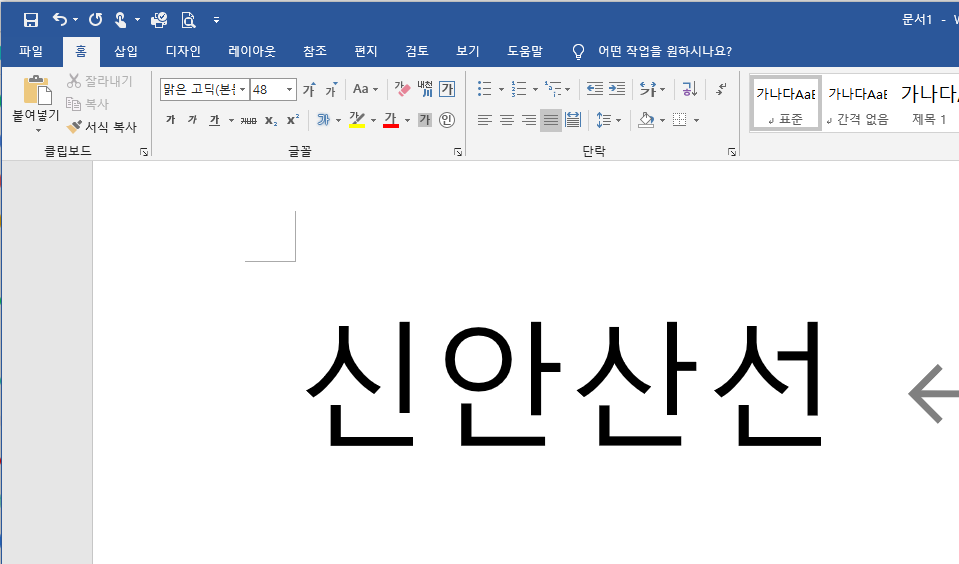
Task: Open the 클립보드 pane launcher
Action: (x=144, y=152)
